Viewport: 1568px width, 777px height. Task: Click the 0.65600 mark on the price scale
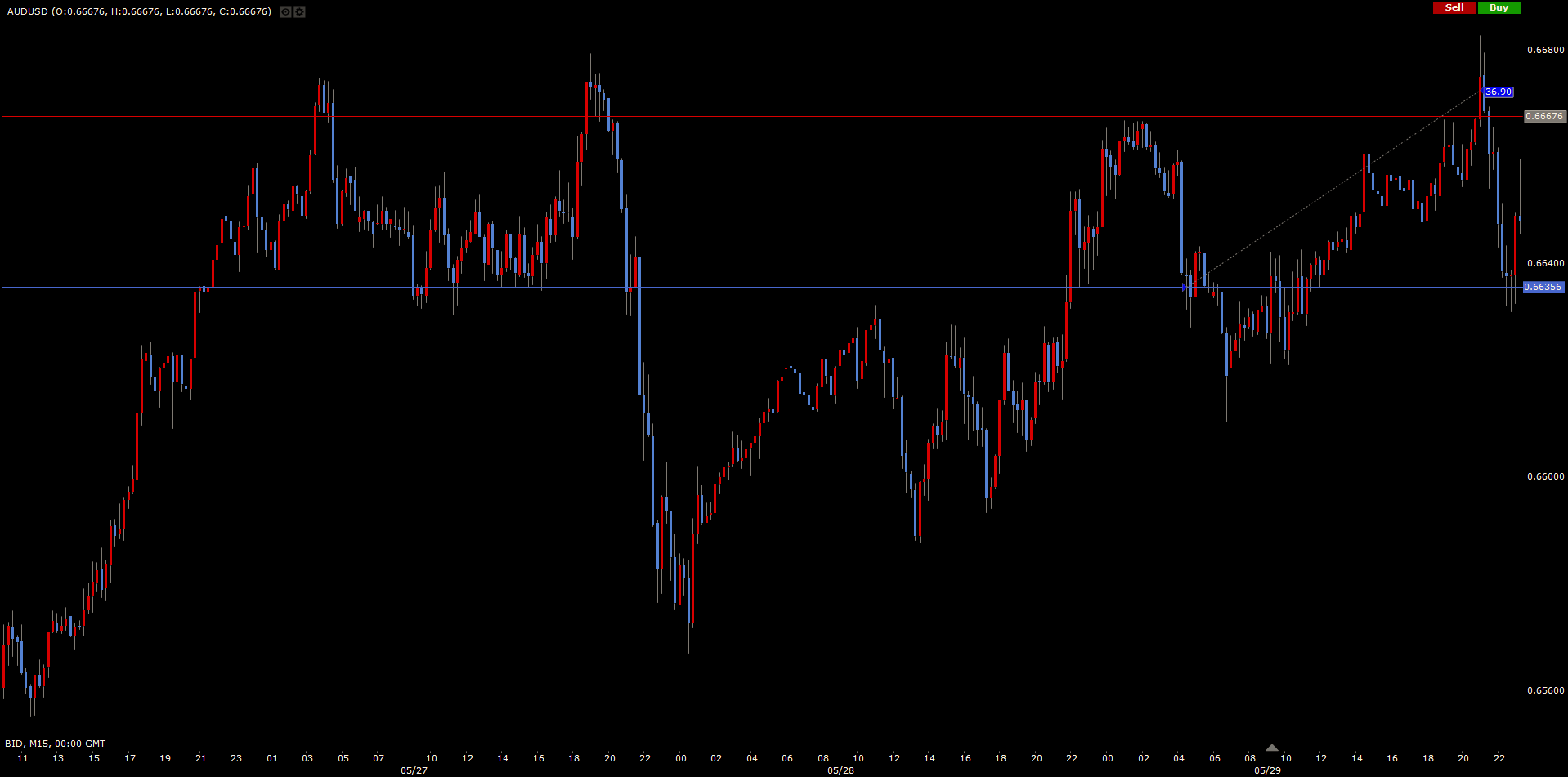point(1545,690)
